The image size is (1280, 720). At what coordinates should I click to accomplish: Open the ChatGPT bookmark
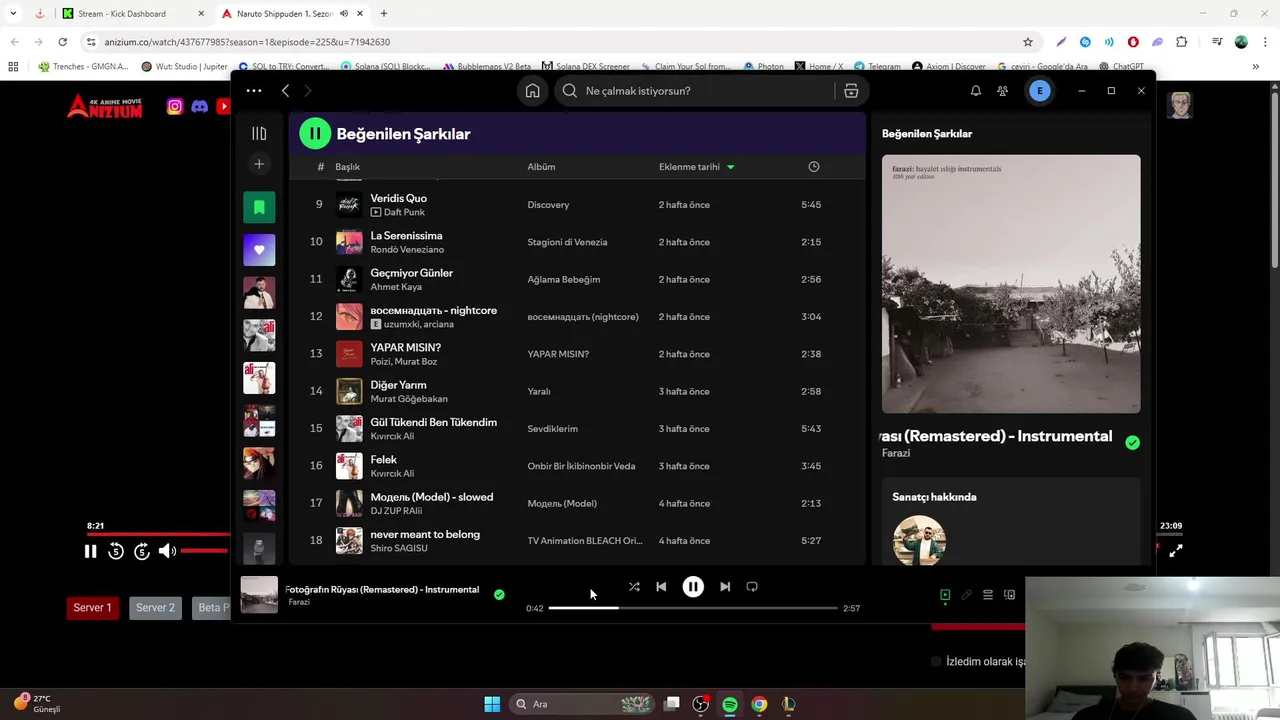point(1121,67)
